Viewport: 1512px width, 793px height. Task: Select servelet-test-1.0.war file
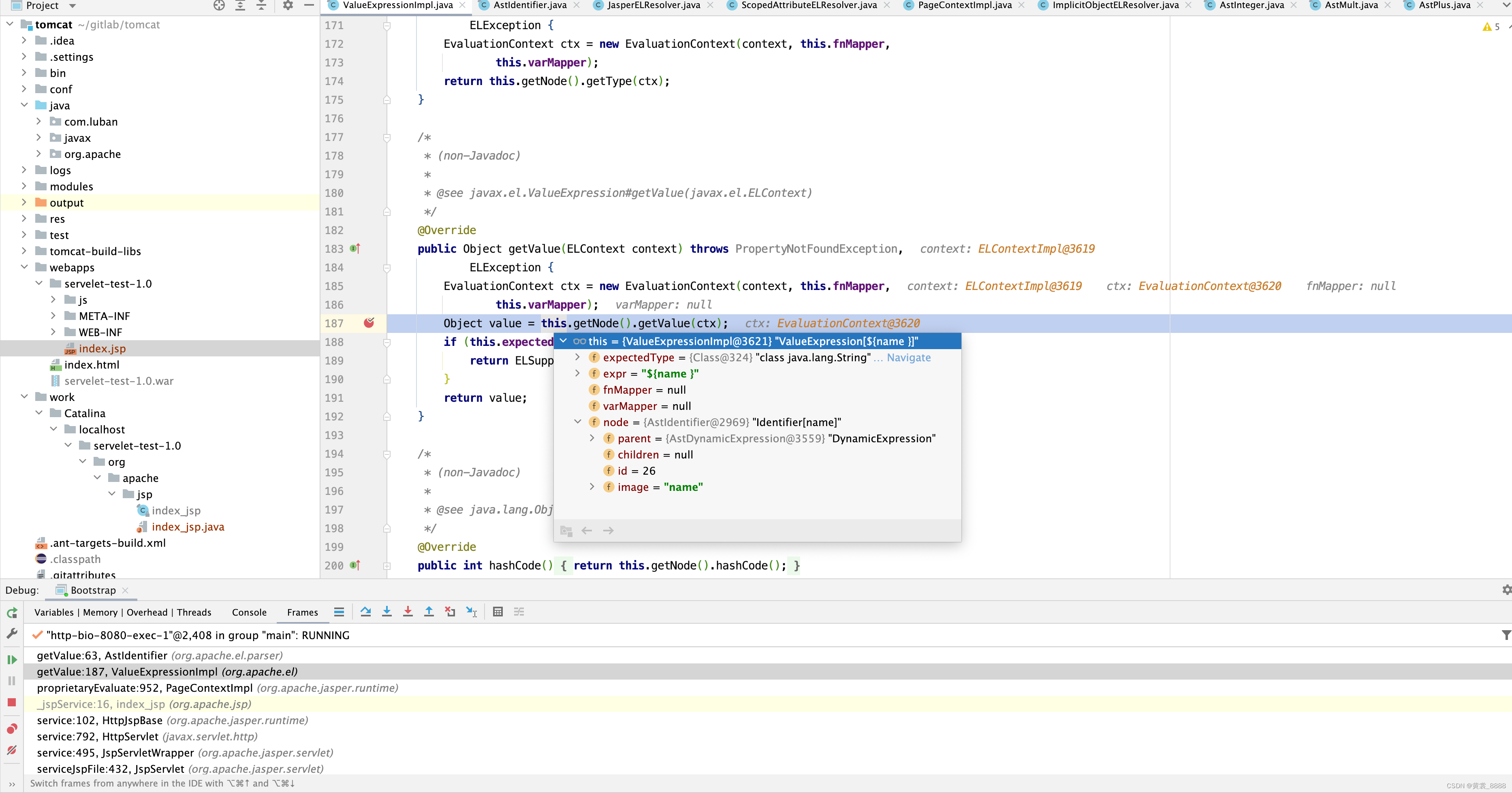(119, 381)
